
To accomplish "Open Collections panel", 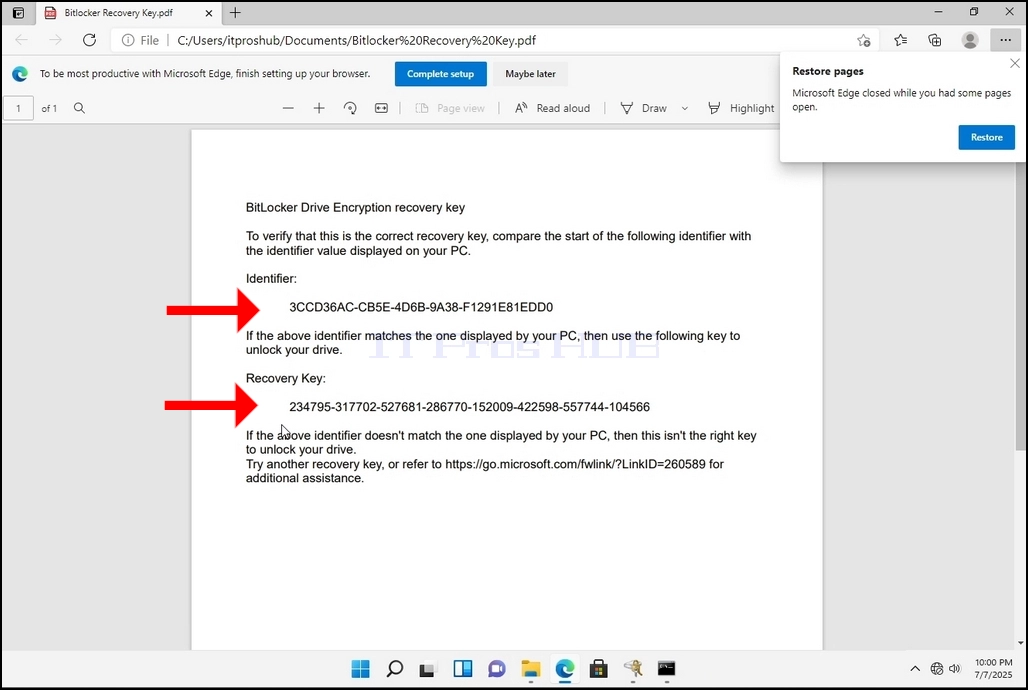I will (x=935, y=40).
